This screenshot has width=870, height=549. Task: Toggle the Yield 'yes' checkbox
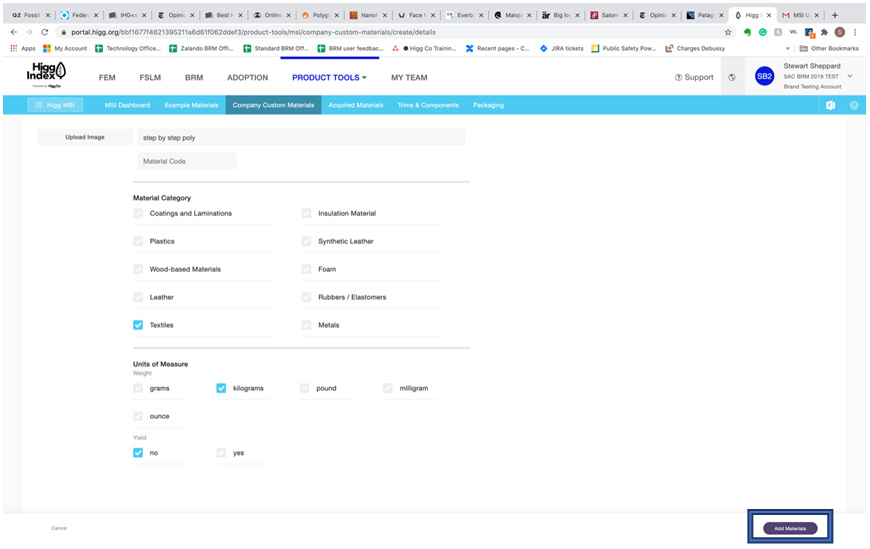(221, 452)
